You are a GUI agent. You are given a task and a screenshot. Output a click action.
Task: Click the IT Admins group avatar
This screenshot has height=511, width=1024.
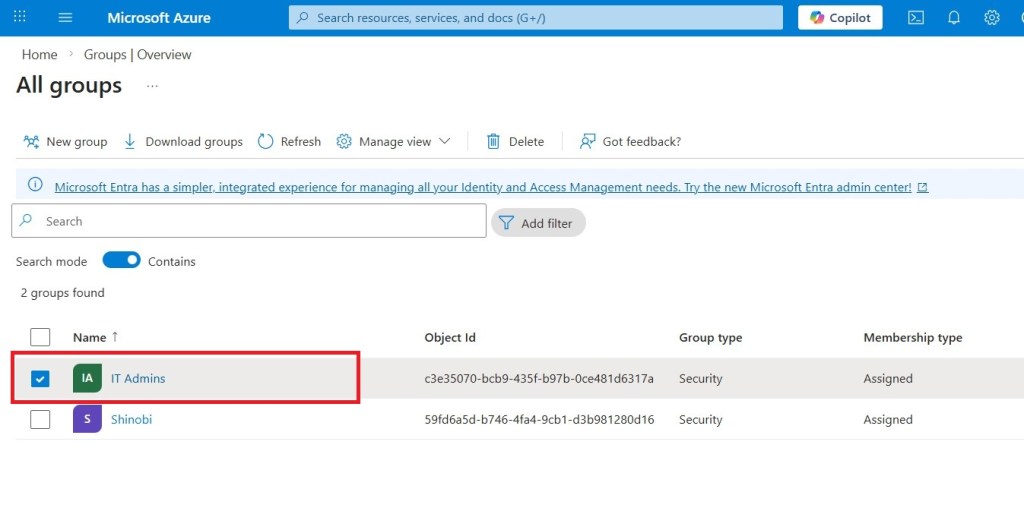pos(87,378)
